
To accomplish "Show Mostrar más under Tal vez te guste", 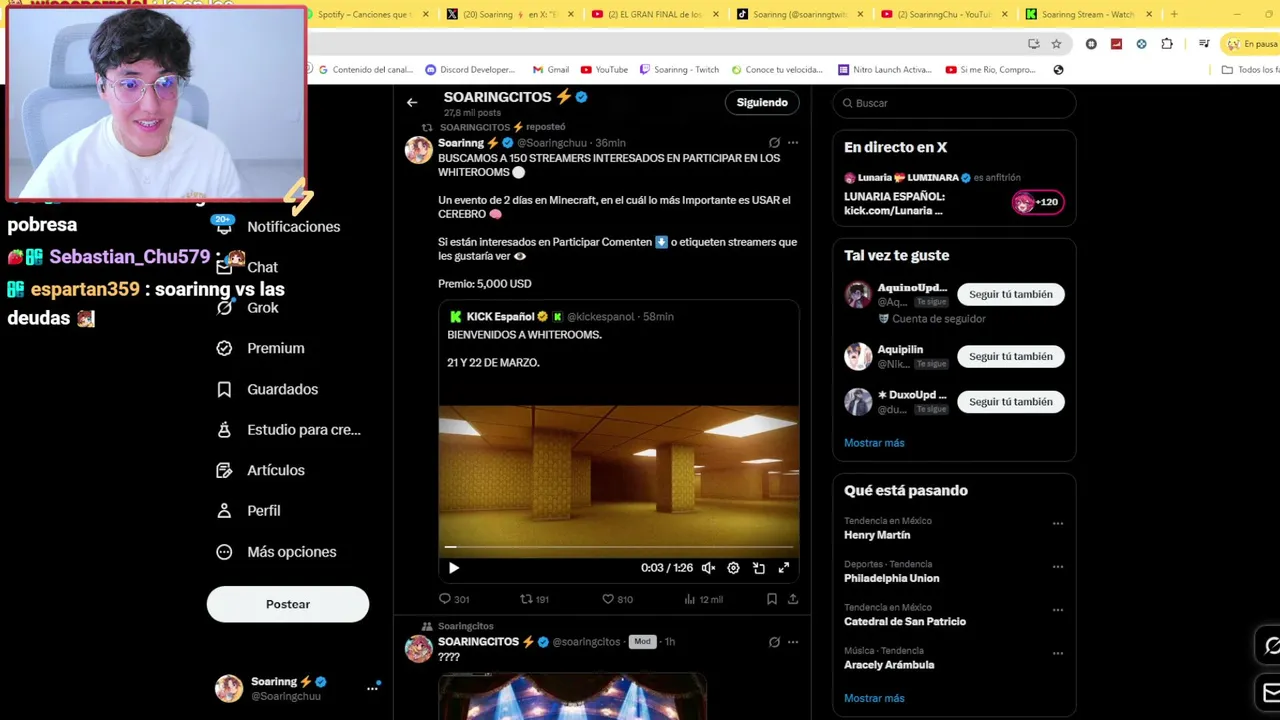I will point(874,443).
